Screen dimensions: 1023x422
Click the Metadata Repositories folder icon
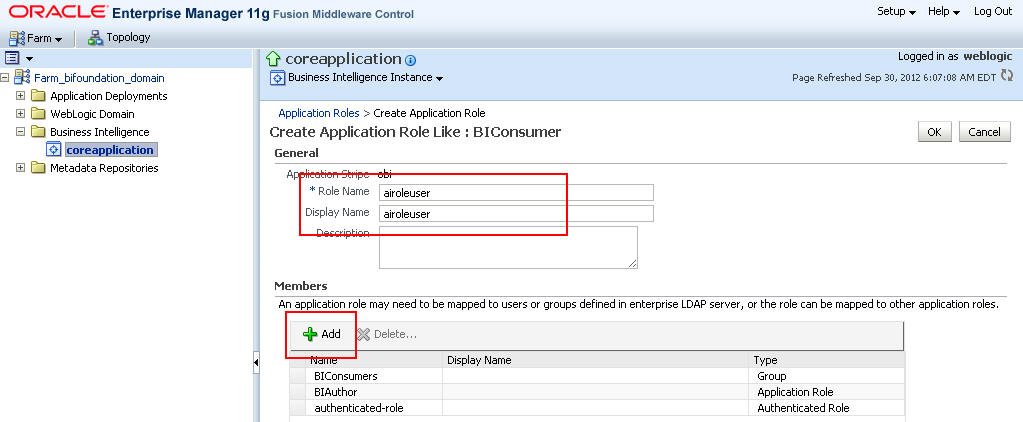pos(38,168)
